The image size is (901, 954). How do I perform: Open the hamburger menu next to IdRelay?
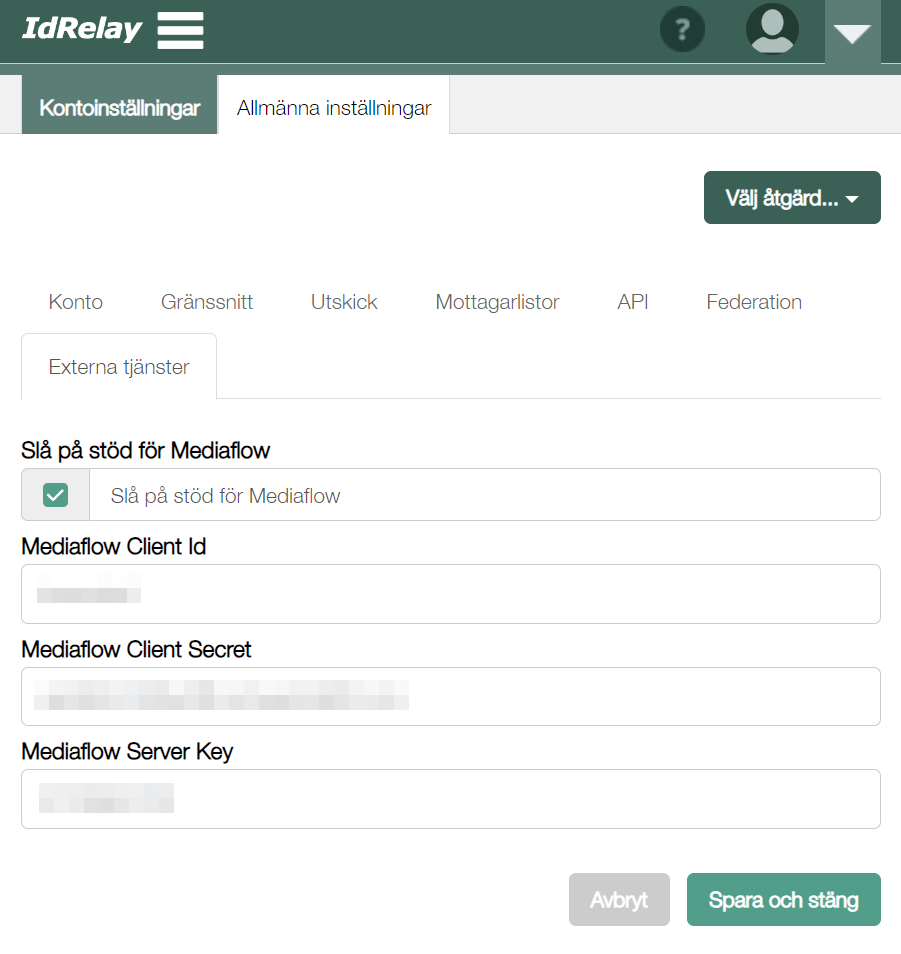coord(180,30)
